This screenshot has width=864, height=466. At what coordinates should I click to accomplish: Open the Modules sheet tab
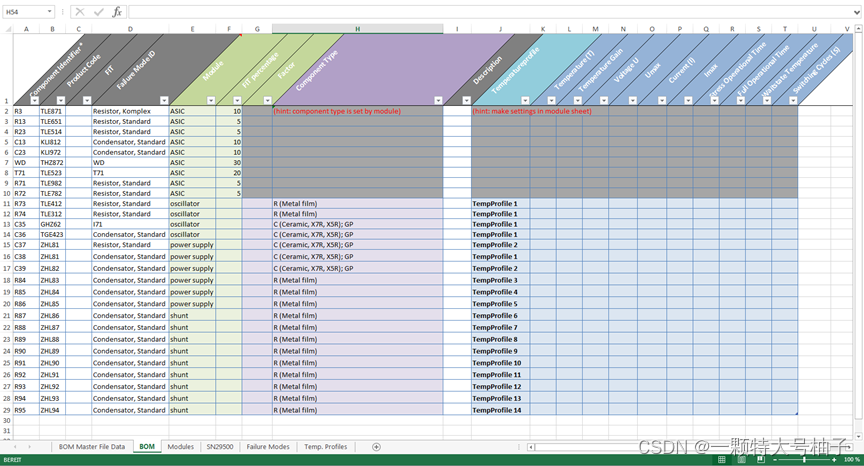tap(181, 447)
